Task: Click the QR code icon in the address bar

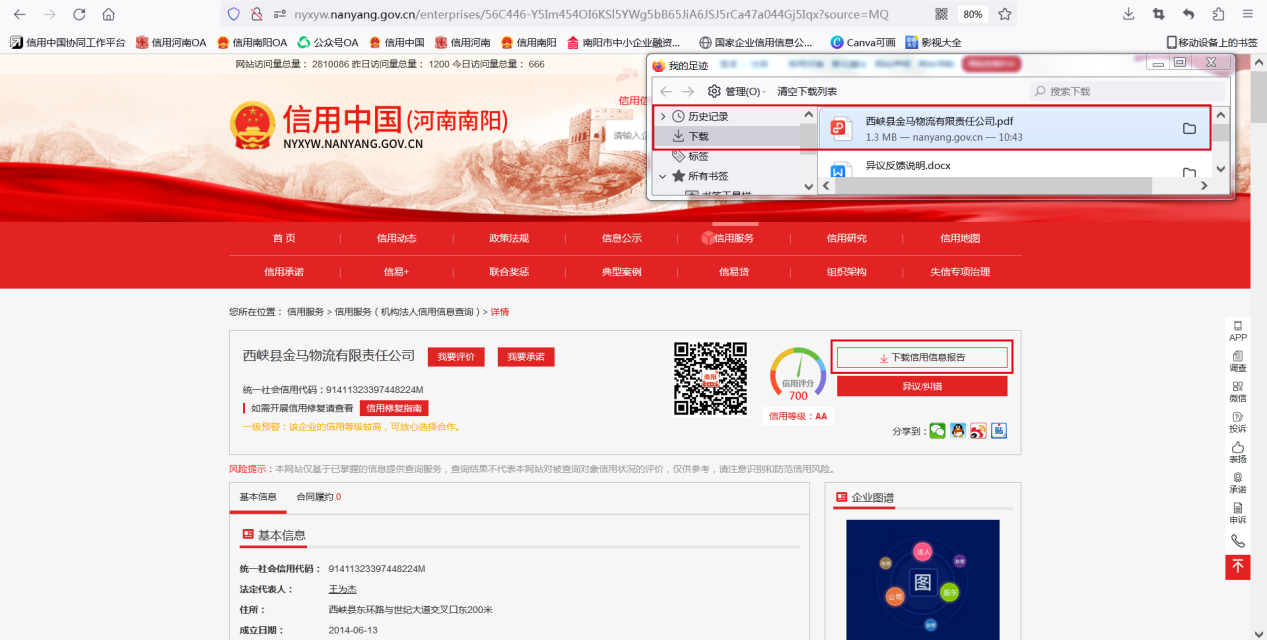Action: pos(941,14)
